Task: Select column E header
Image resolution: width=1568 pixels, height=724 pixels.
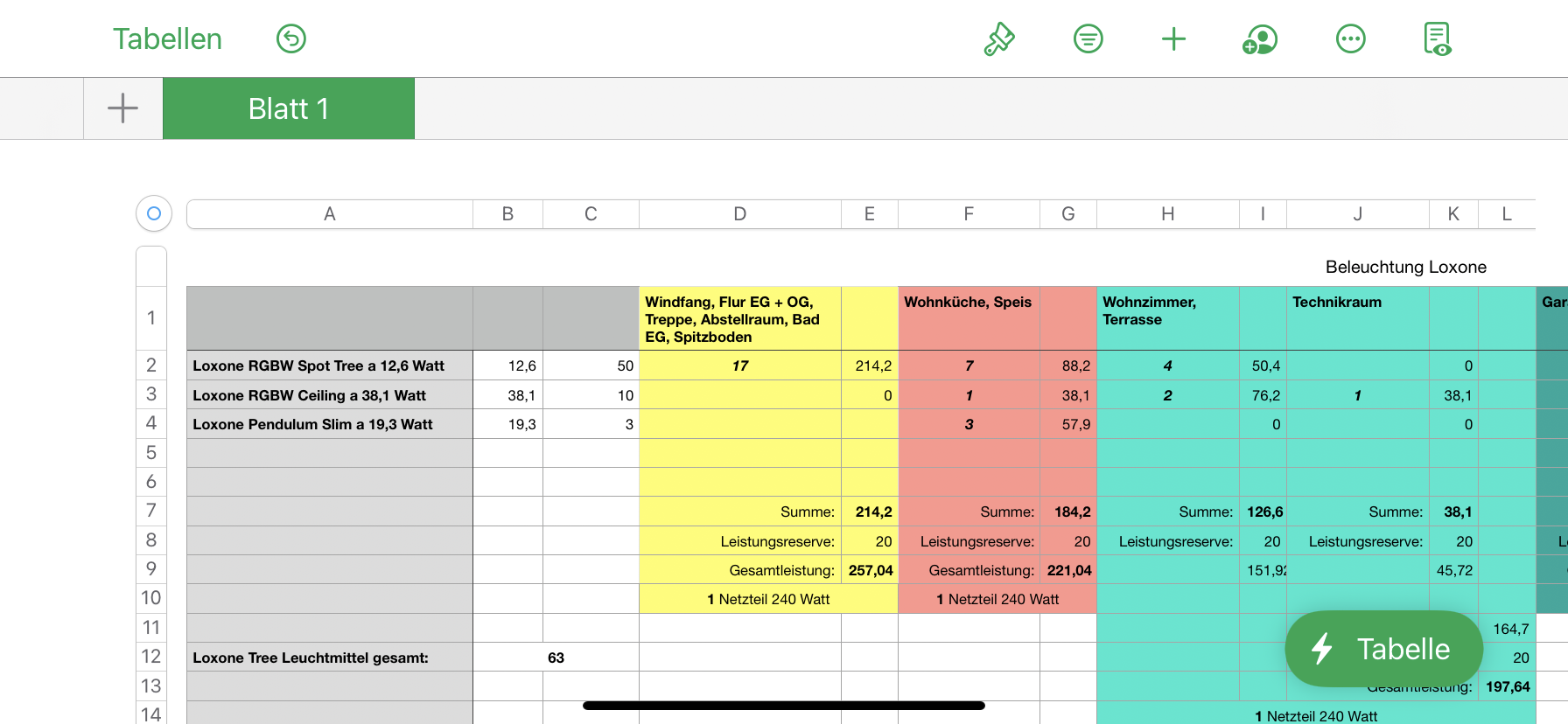Action: pyautogui.click(x=870, y=214)
